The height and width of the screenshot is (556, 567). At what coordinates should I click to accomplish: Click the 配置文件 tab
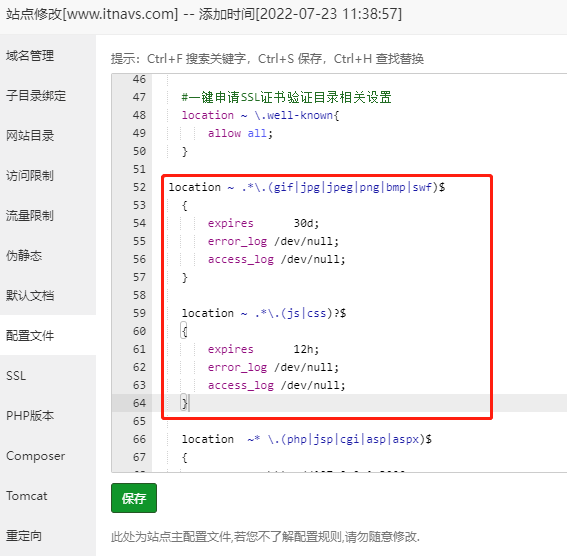[48, 335]
